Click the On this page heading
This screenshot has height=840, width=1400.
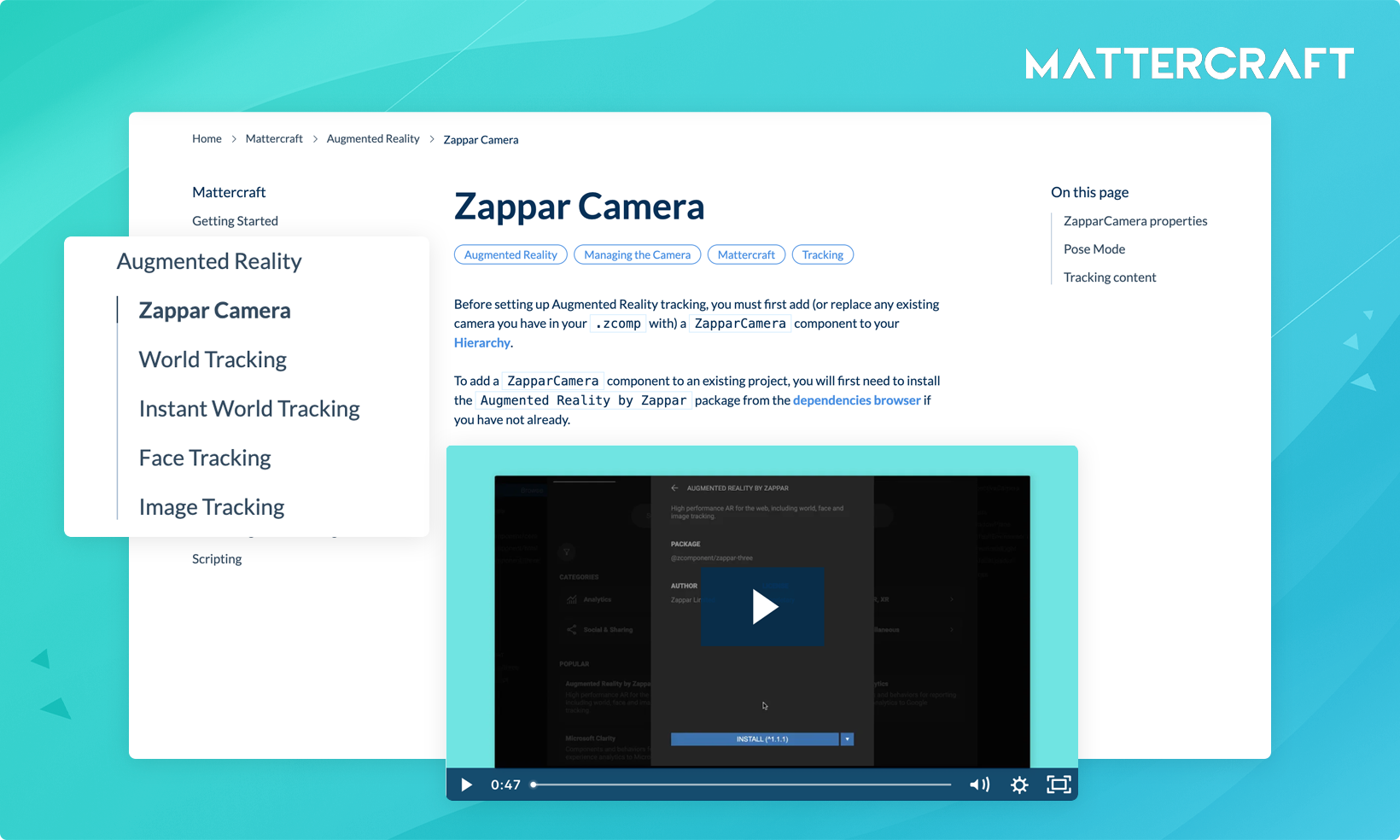tap(1089, 192)
